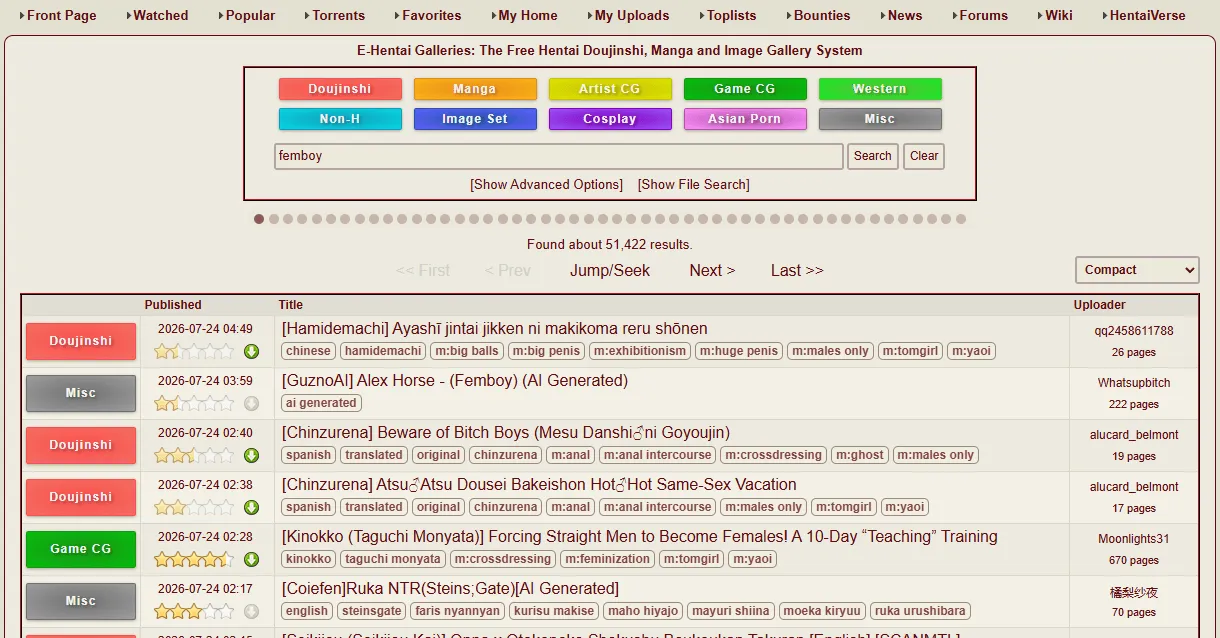The height and width of the screenshot is (638, 1220).
Task: Click star rating on the 02:40 row
Action: pos(194,455)
